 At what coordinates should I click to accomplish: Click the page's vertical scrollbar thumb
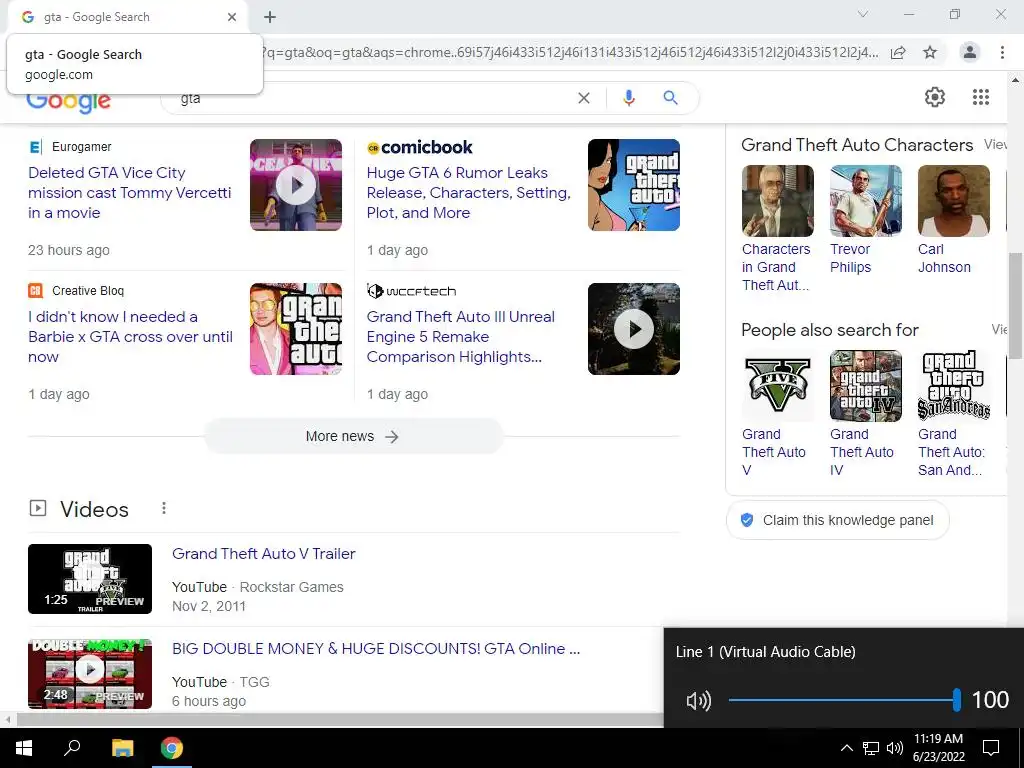click(1015, 306)
